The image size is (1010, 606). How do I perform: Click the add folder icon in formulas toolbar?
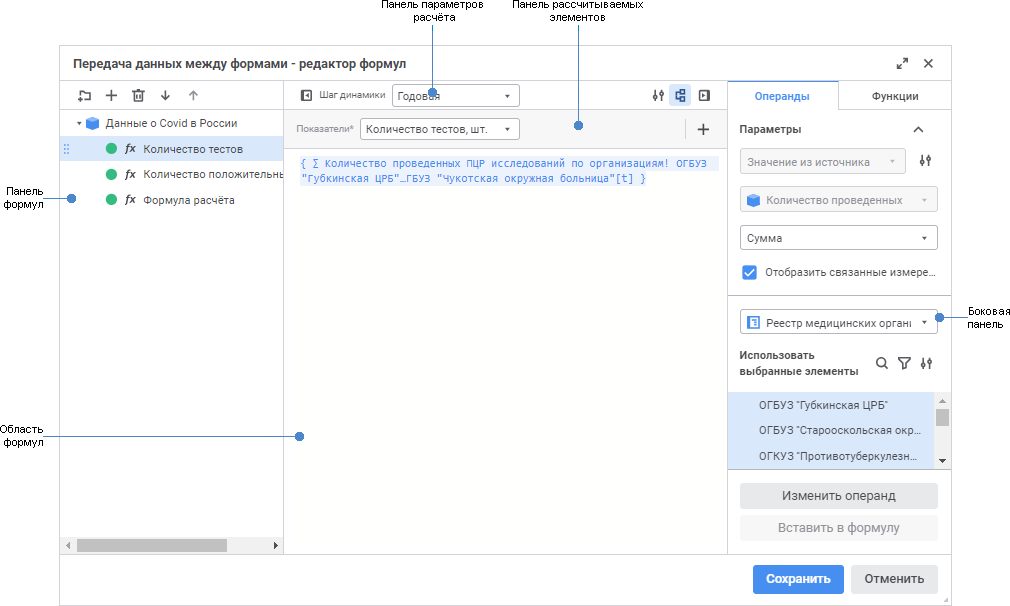pyautogui.click(x=84, y=96)
